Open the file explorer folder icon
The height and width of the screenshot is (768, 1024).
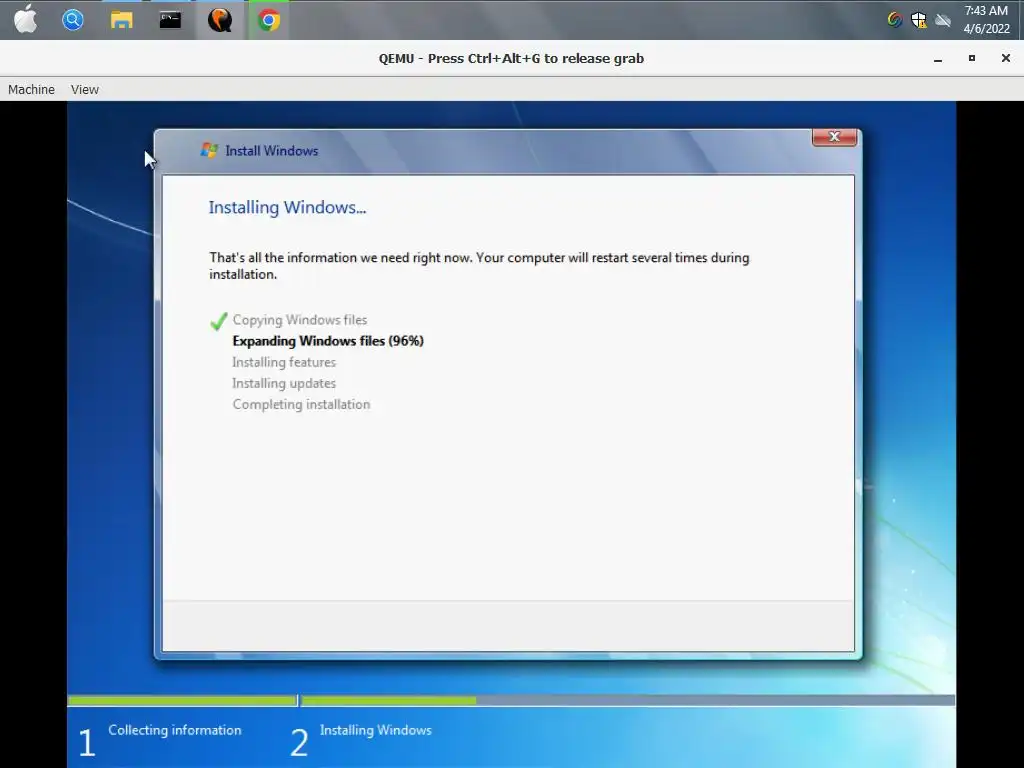tap(121, 20)
